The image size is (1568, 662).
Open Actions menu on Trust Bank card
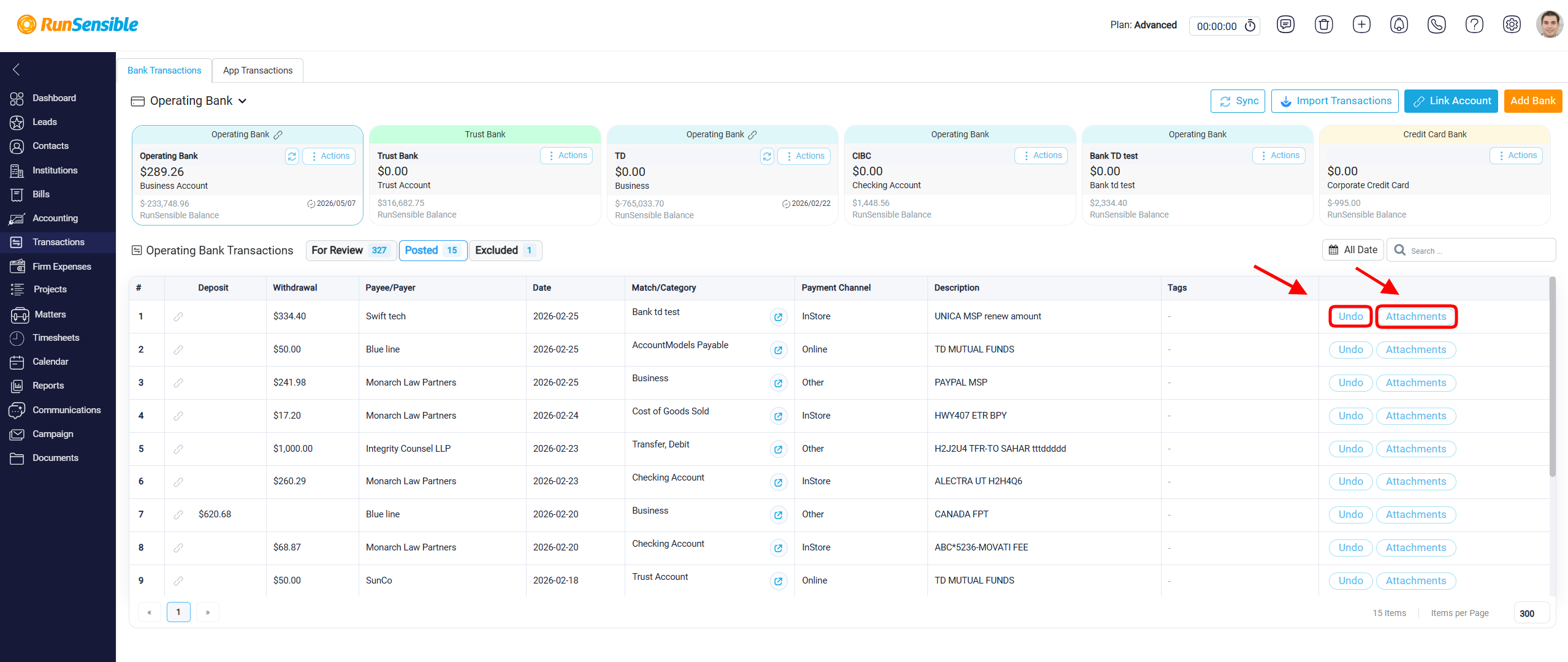[x=566, y=156]
